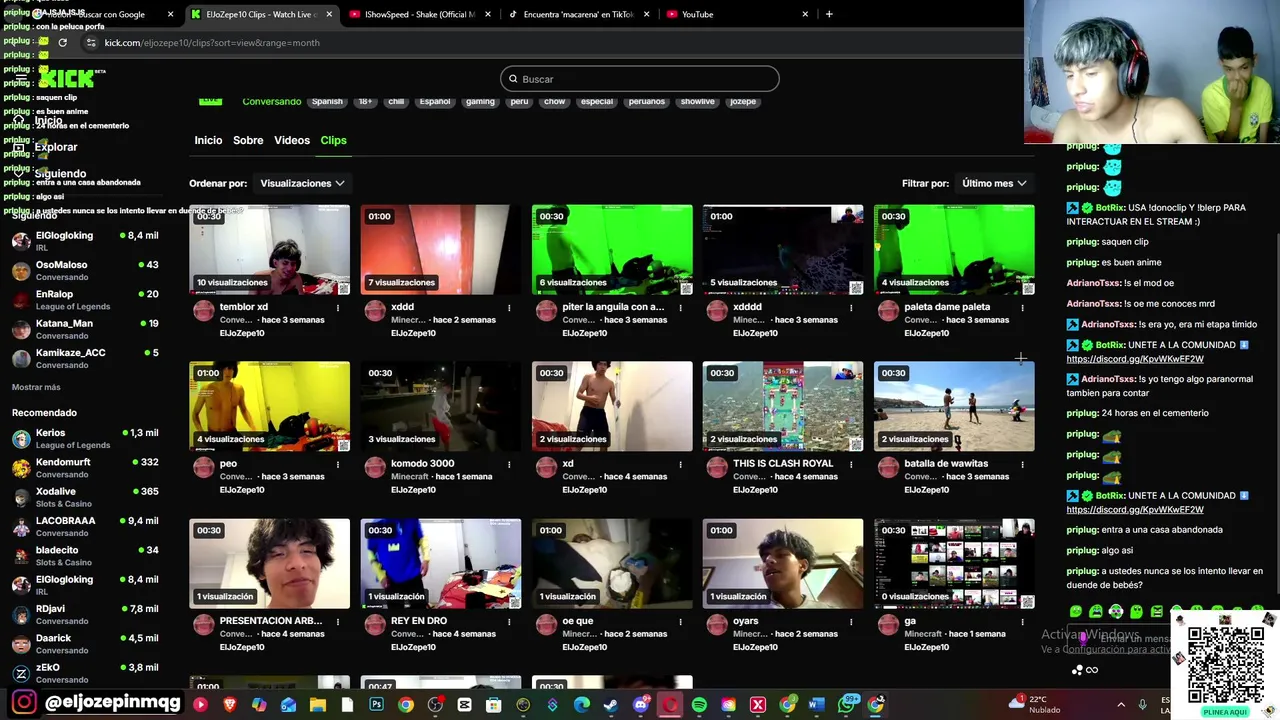The image size is (1280, 720).
Task: Open Daarick recommended channel
Action: [85, 644]
